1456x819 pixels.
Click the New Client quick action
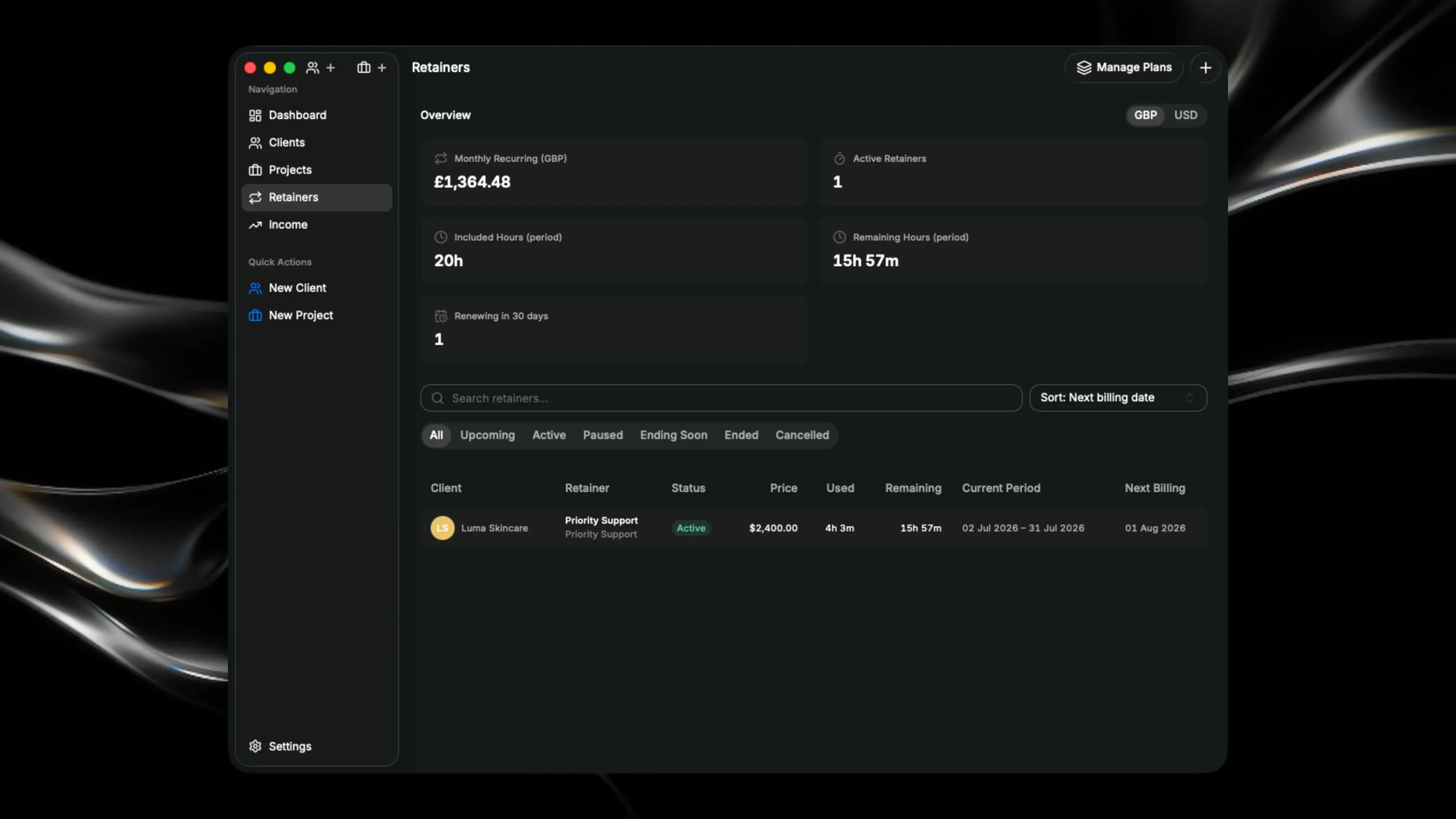click(x=317, y=288)
